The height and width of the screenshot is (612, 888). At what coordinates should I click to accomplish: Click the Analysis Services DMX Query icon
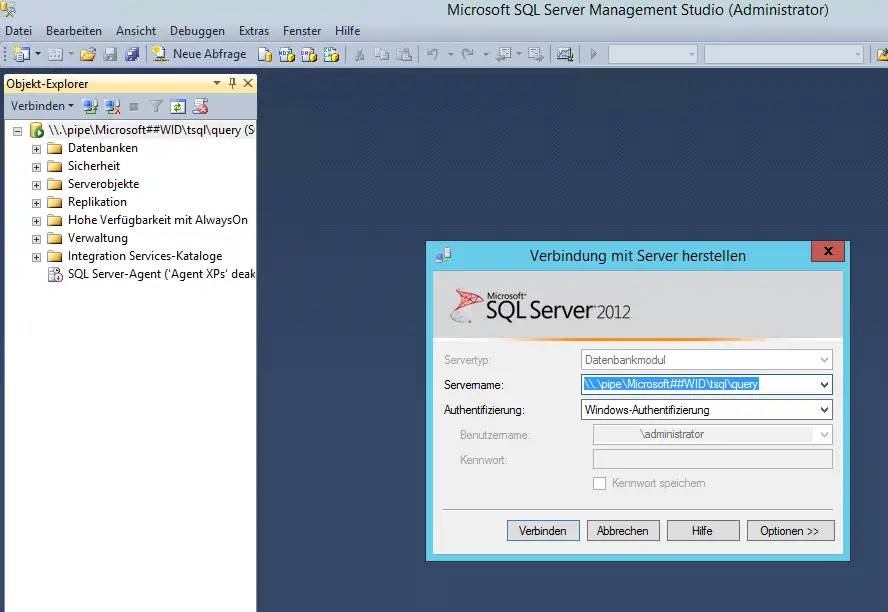[309, 54]
